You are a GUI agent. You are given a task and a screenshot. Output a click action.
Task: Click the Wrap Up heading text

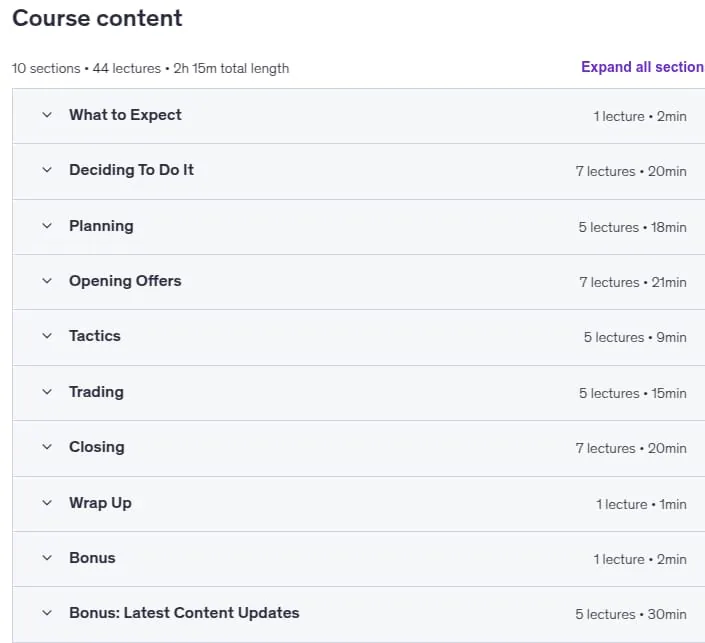point(100,503)
